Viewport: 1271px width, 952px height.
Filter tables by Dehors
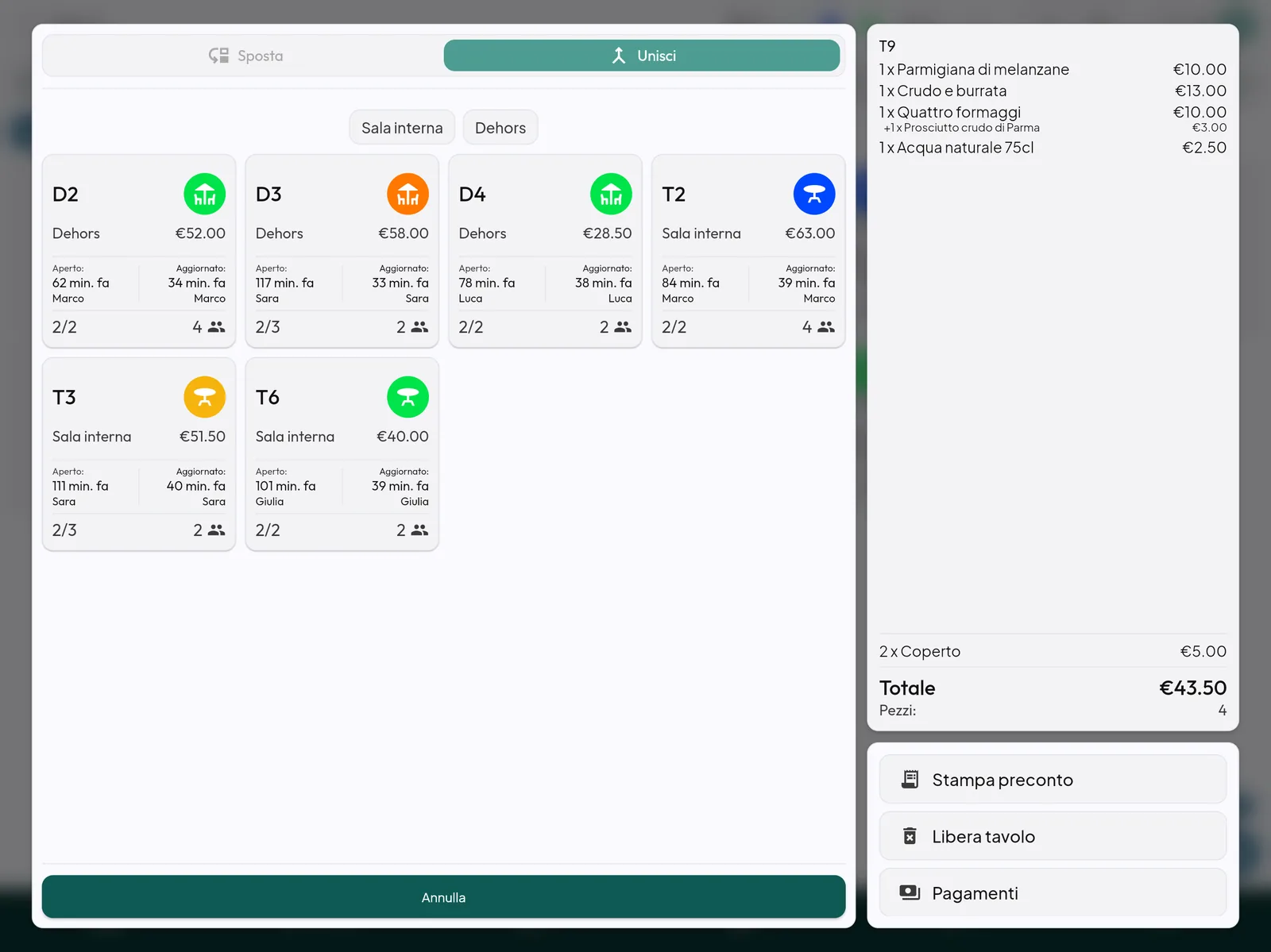pyautogui.click(x=500, y=128)
